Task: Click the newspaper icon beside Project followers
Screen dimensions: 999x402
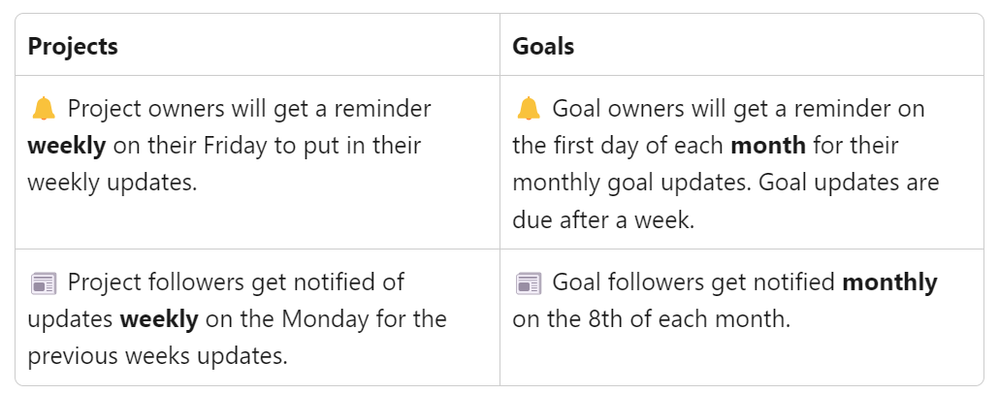Action: 43,283
